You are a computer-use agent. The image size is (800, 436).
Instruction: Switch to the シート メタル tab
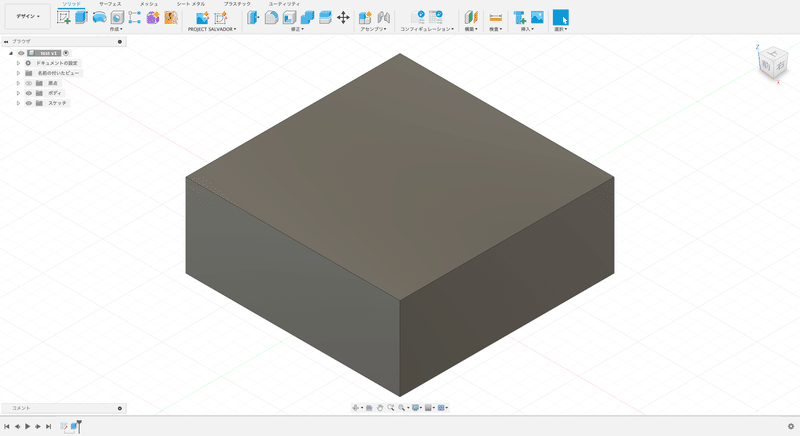point(191,4)
